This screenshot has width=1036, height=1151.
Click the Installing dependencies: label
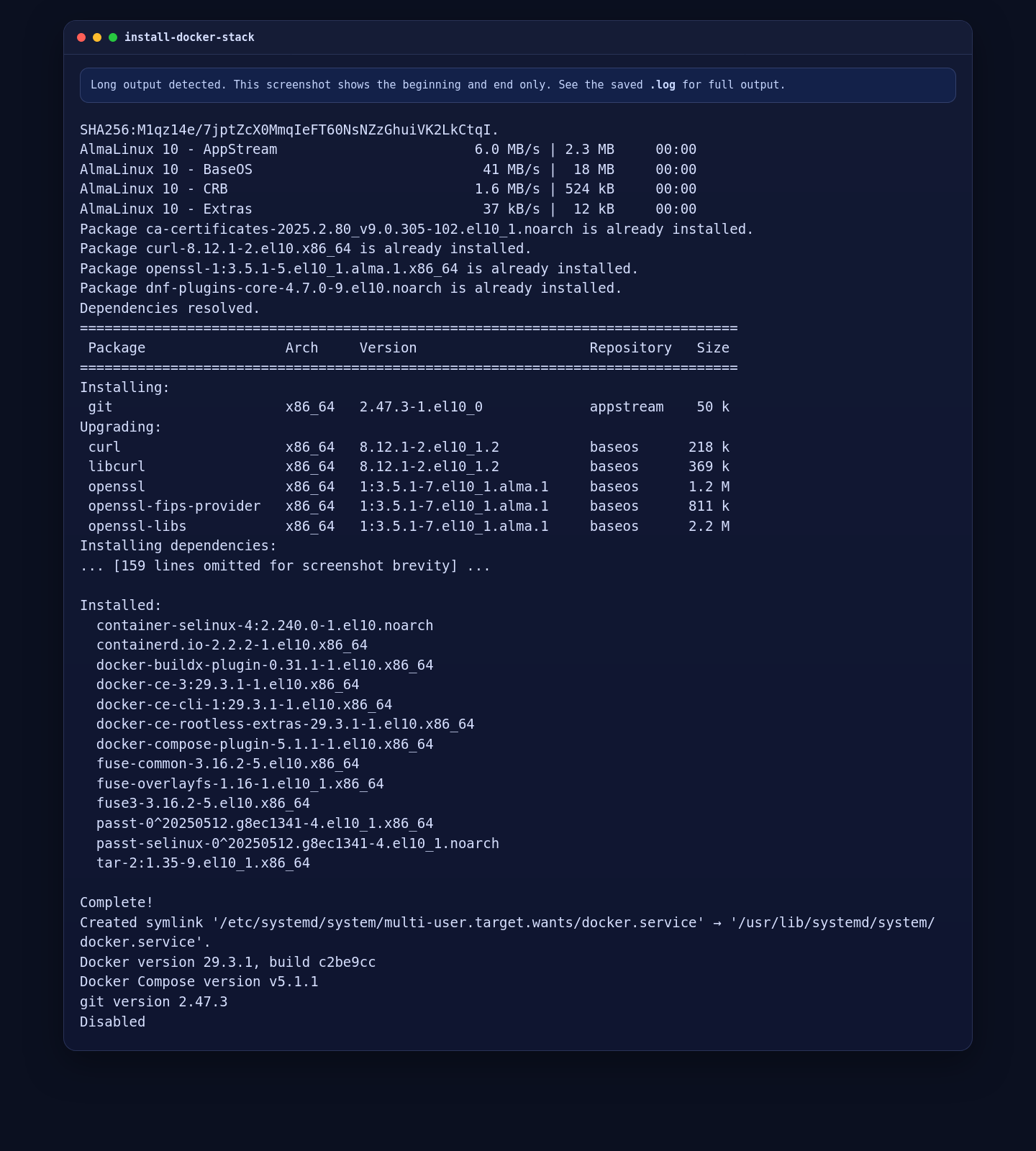[x=178, y=546]
